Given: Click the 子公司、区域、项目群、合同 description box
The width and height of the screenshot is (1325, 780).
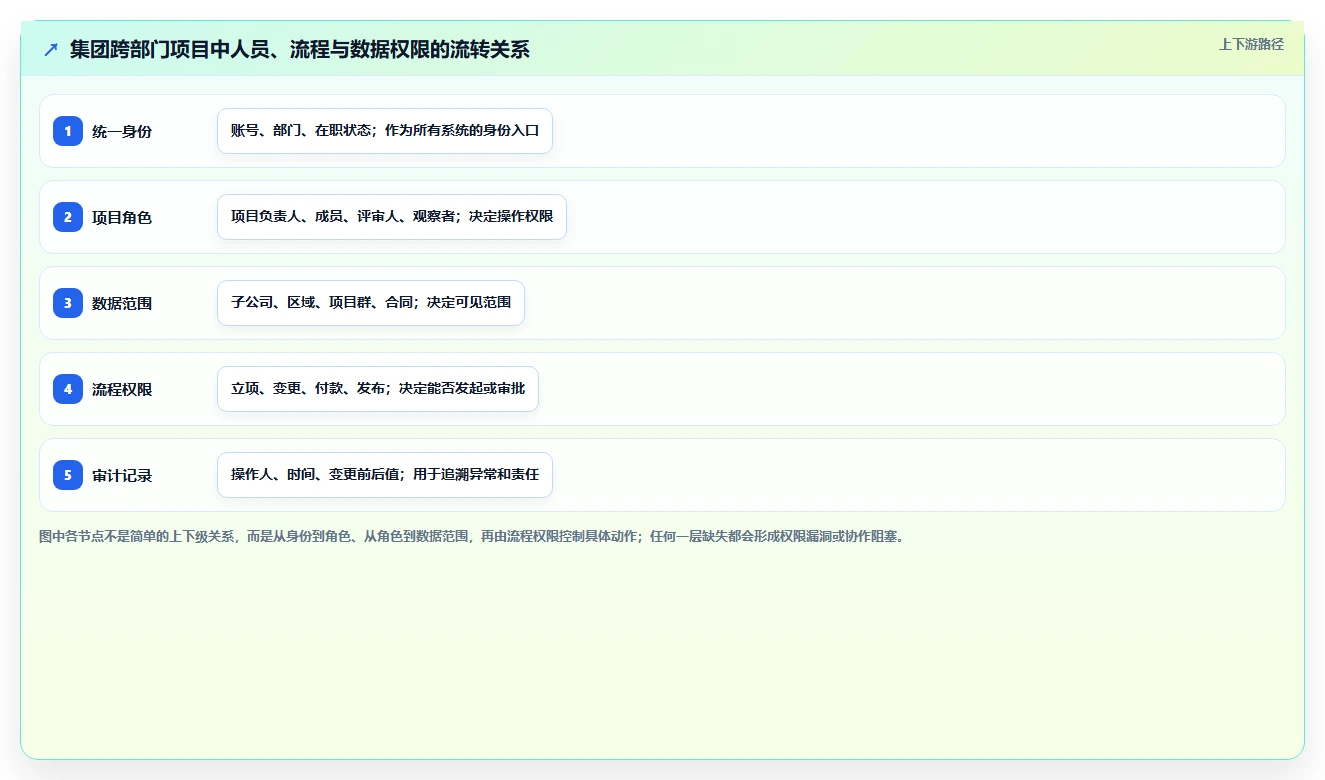Looking at the screenshot, I should 371,303.
